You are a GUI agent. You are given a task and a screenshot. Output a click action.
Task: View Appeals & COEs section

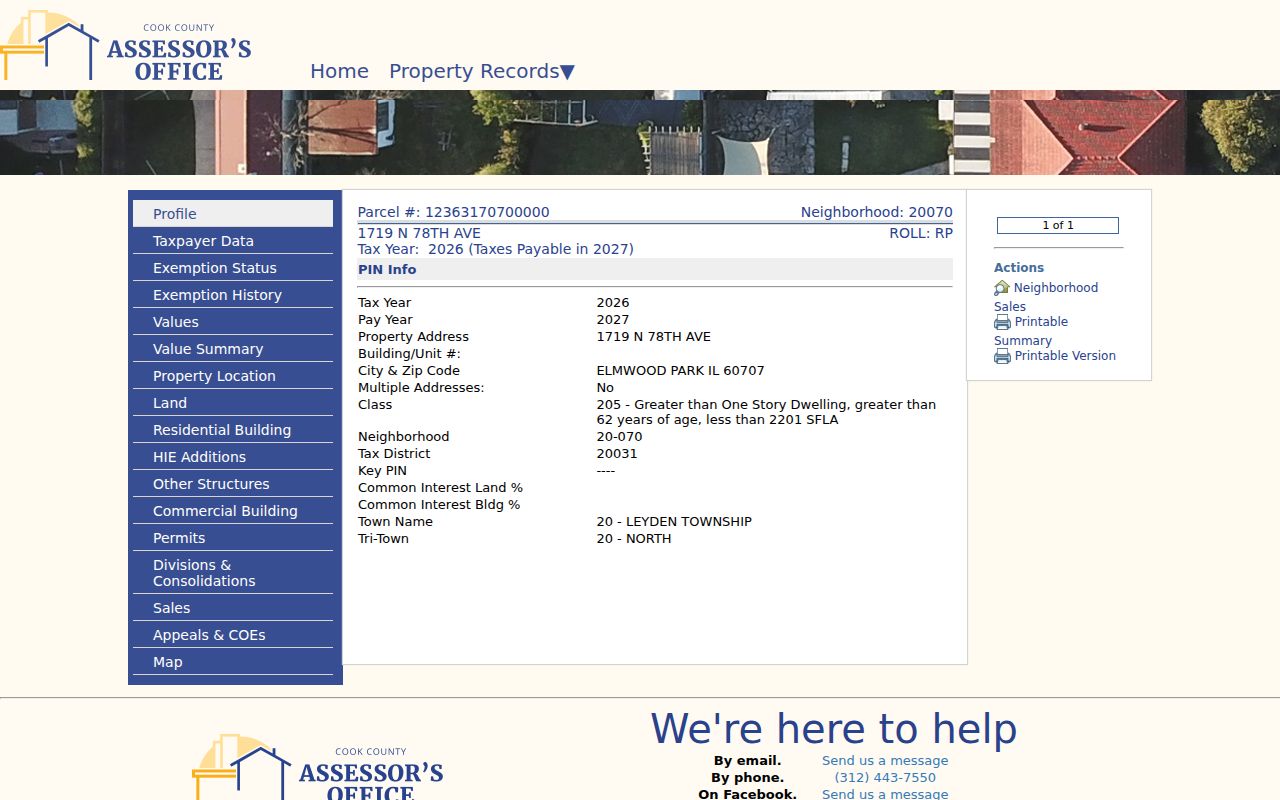coord(233,635)
